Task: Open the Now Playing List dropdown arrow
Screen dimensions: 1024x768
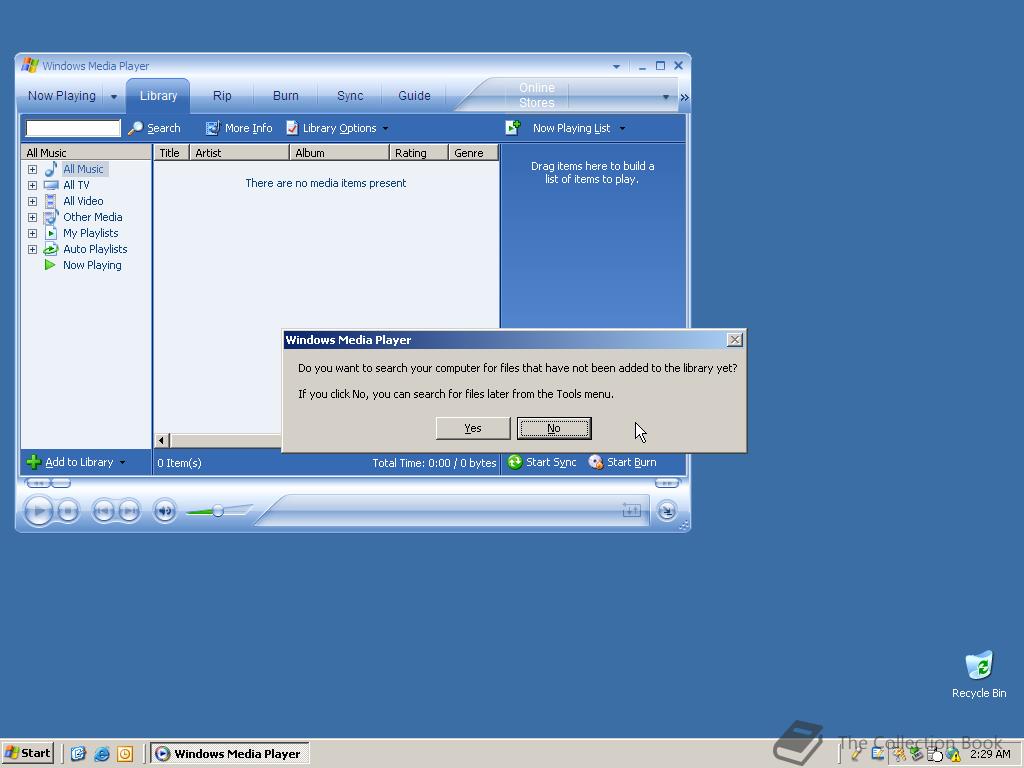Action: pyautogui.click(x=622, y=129)
